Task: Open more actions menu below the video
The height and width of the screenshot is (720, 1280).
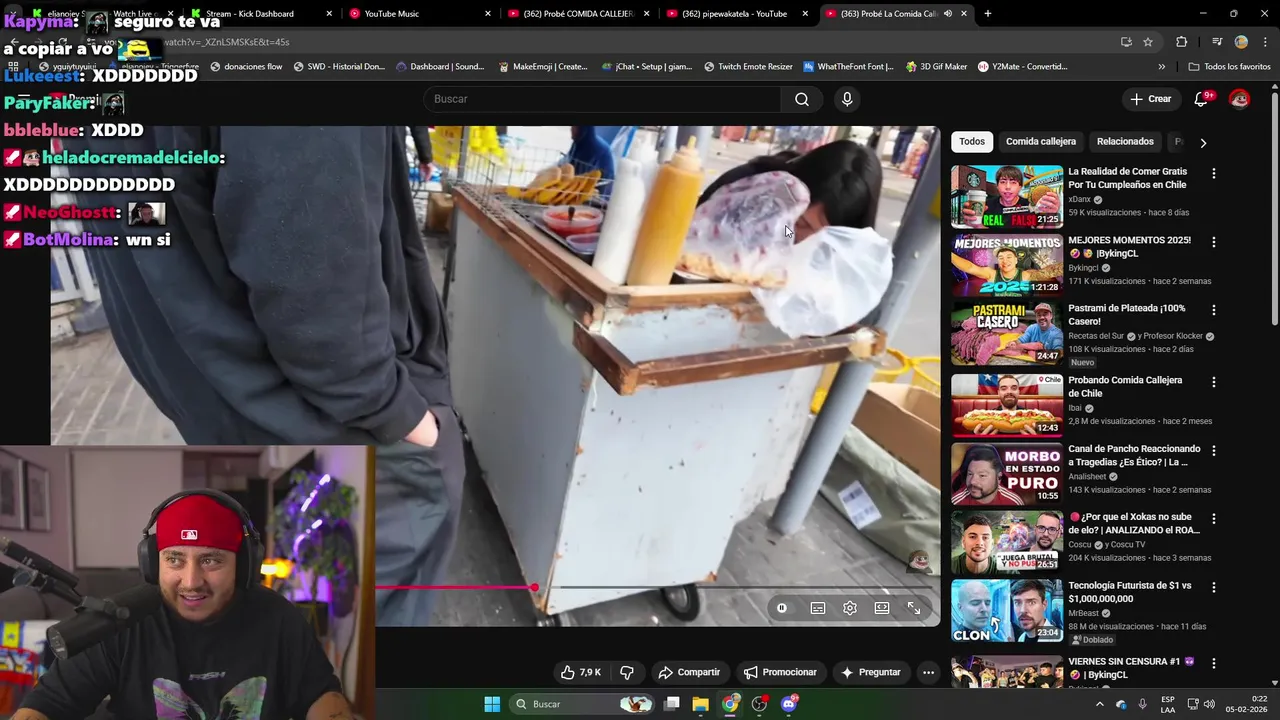Action: click(x=928, y=672)
